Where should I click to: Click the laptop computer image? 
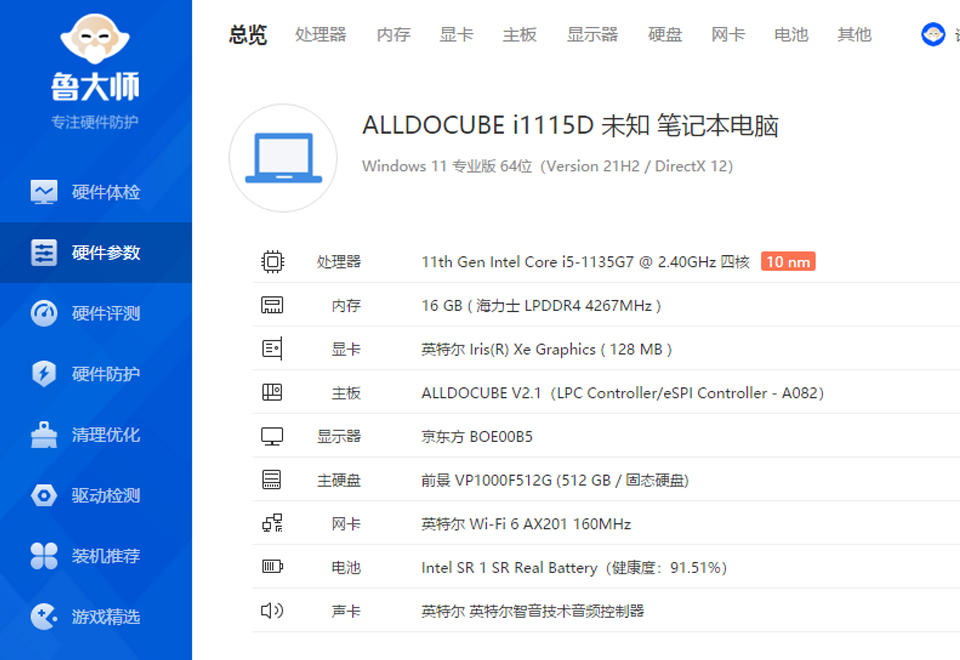pyautogui.click(x=283, y=158)
